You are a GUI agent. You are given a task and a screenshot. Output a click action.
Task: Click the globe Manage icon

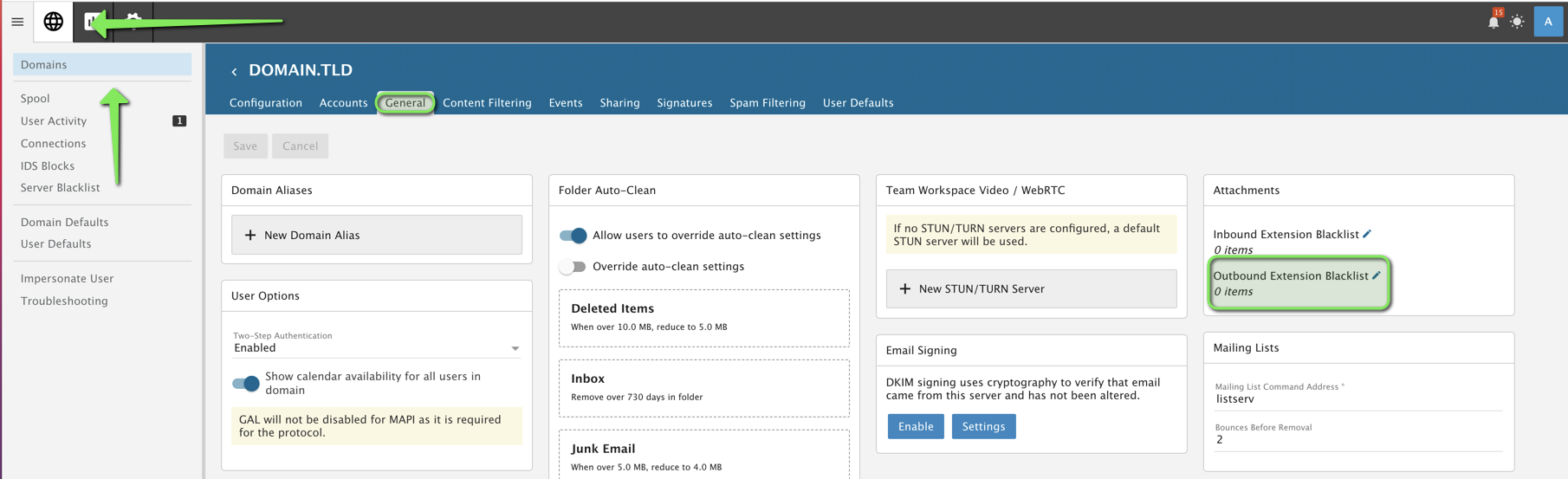(53, 22)
